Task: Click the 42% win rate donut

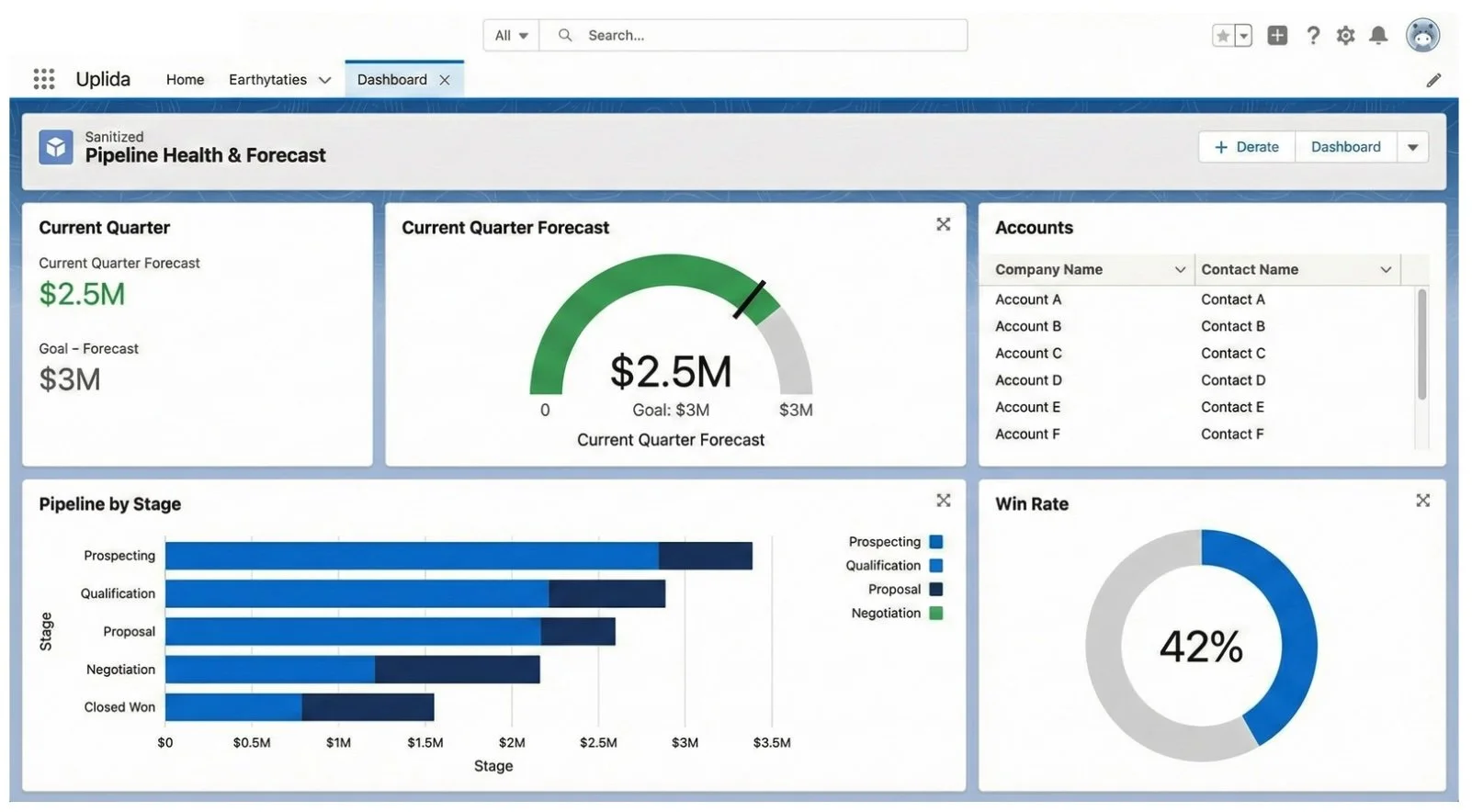Action: pos(1201,646)
